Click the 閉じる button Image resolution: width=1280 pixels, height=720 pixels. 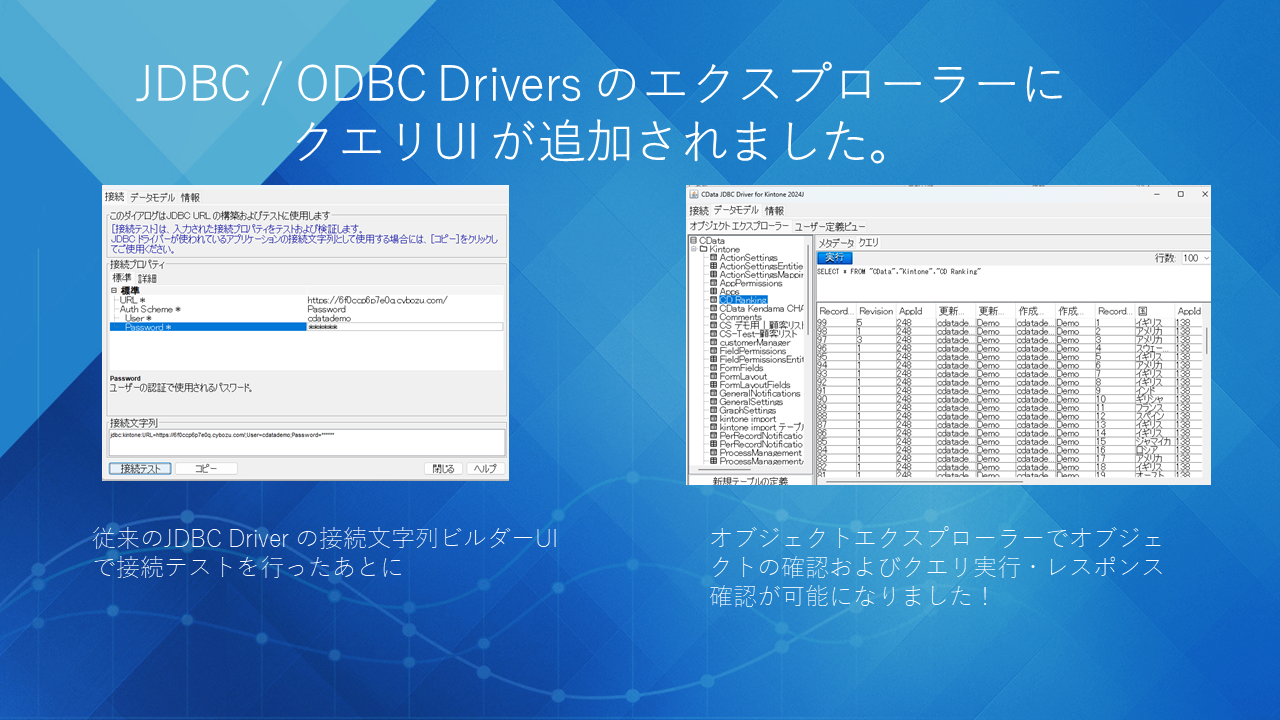444,469
